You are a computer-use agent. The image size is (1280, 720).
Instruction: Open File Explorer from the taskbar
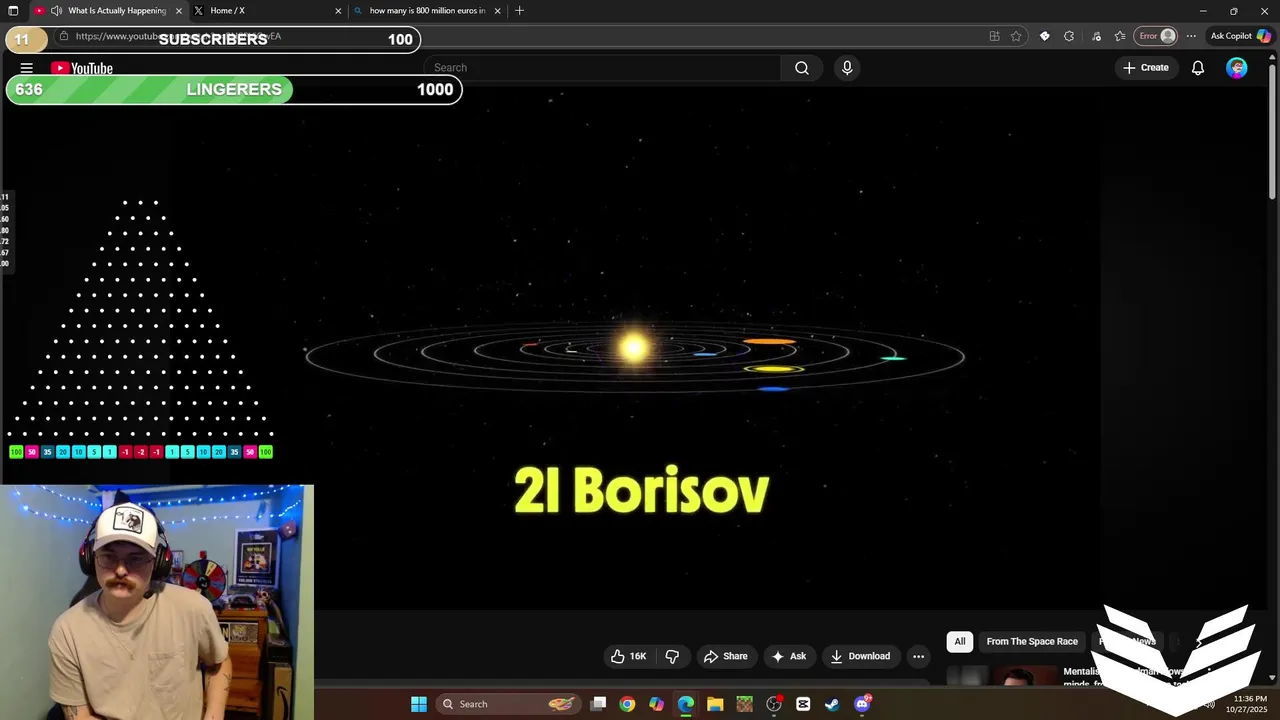pyautogui.click(x=715, y=704)
